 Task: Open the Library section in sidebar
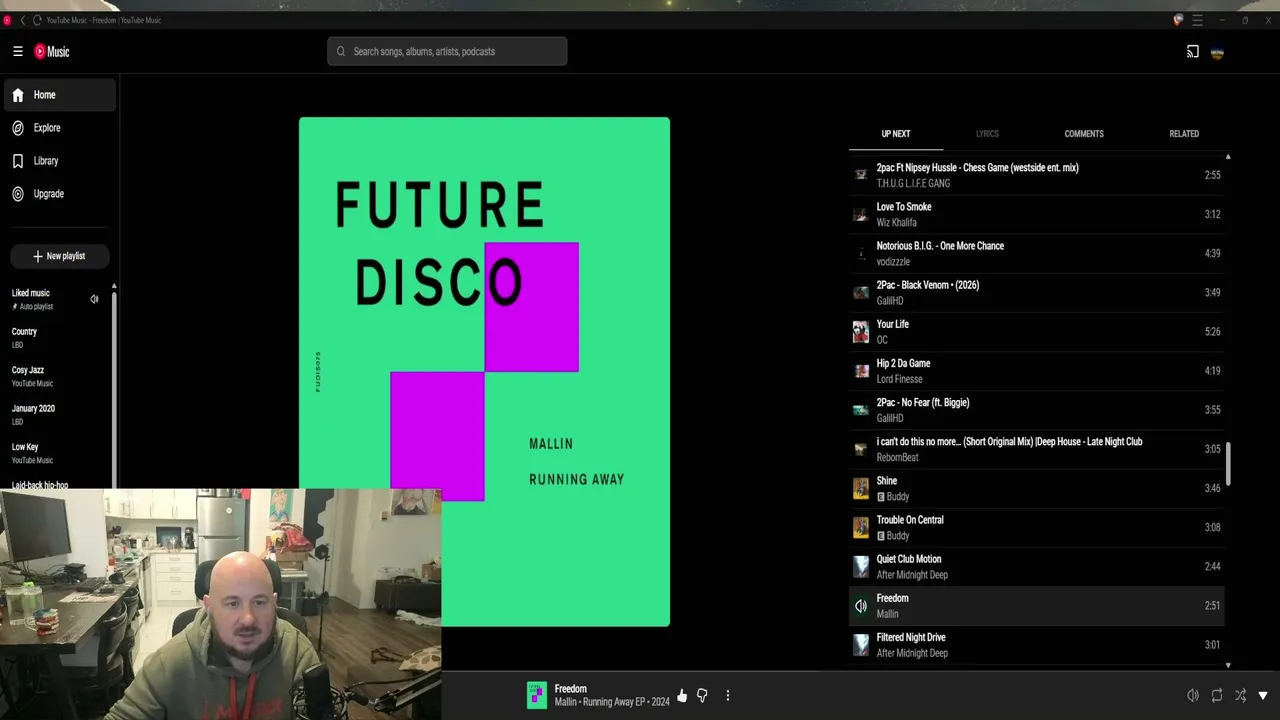[x=58, y=161]
